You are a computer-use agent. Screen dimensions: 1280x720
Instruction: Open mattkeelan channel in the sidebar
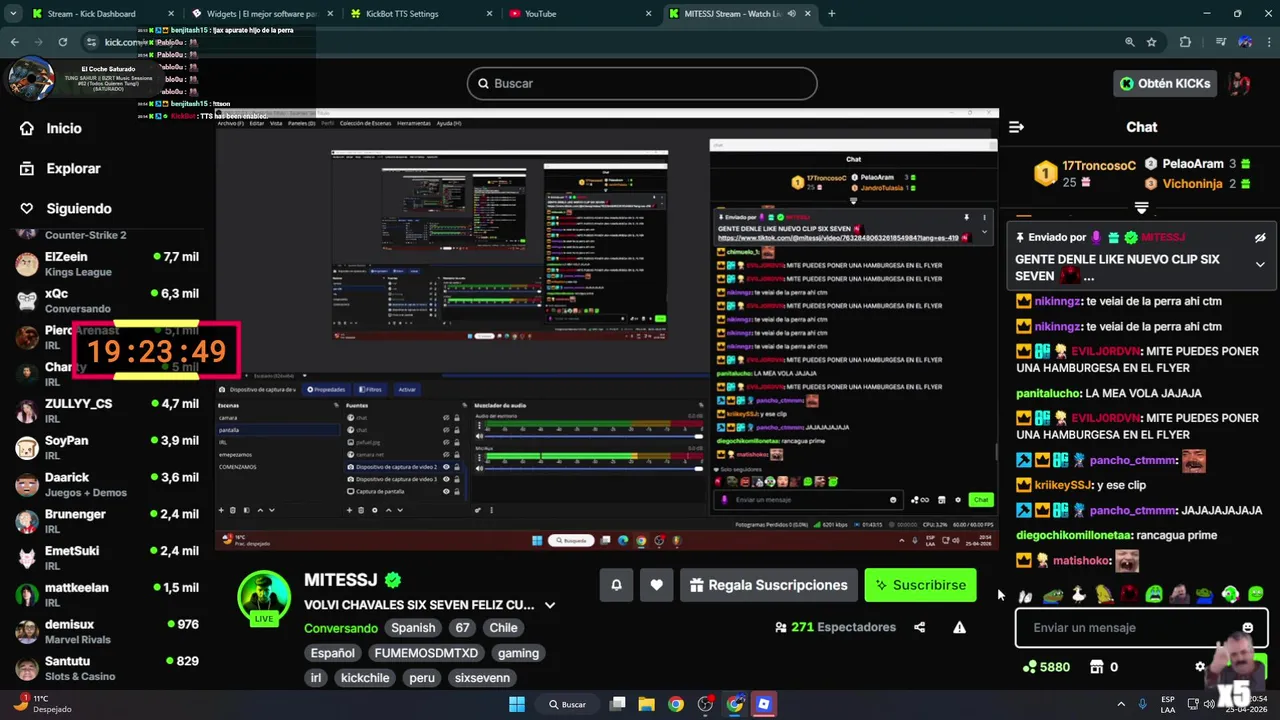click(107, 595)
